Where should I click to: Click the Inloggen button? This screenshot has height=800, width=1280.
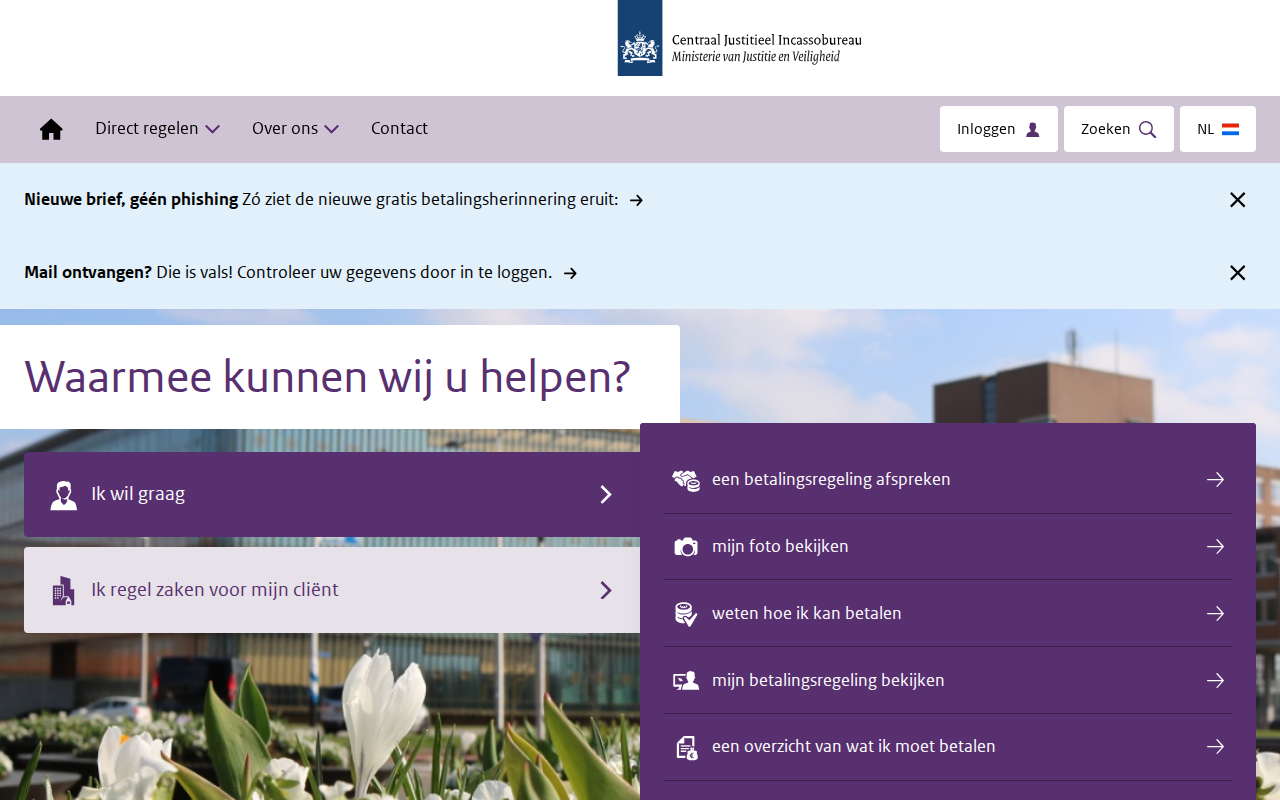pyautogui.click(x=998, y=129)
